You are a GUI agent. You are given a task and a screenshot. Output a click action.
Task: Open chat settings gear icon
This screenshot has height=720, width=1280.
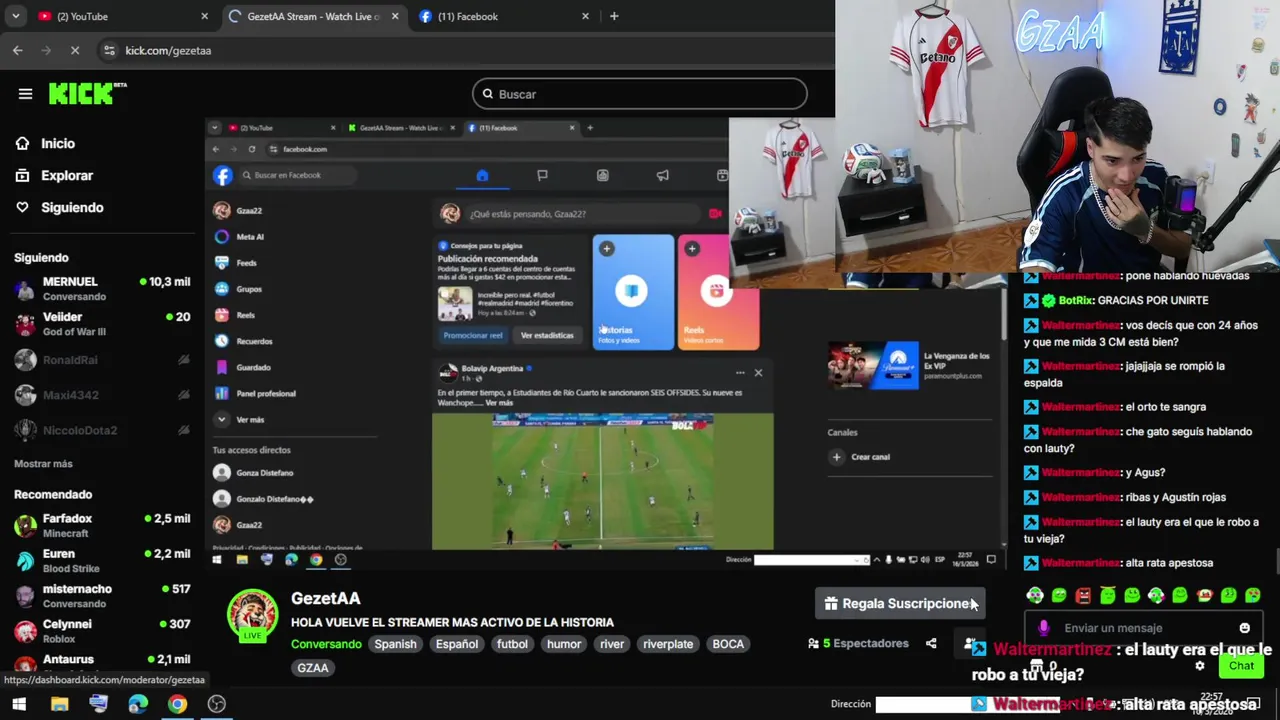(1200, 666)
